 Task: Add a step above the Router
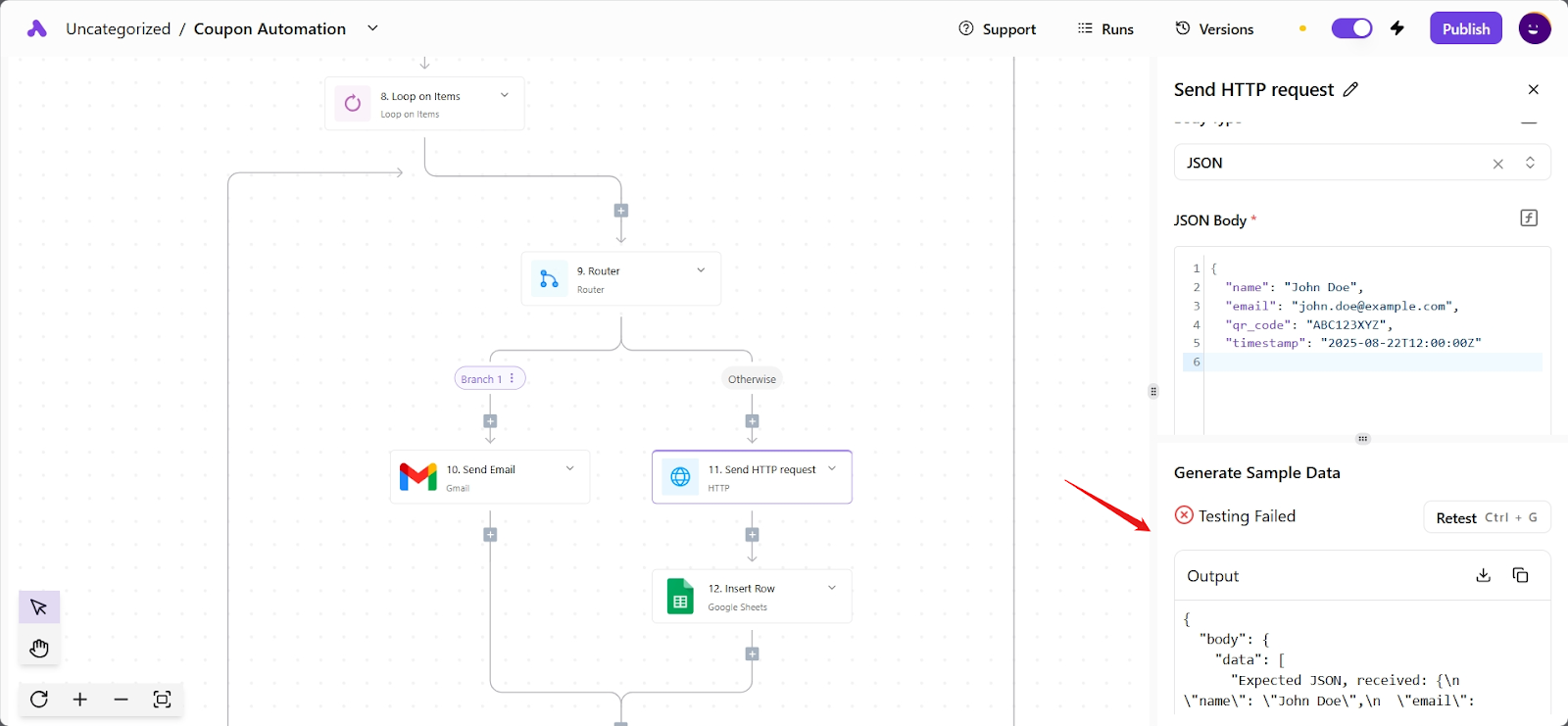[621, 211]
